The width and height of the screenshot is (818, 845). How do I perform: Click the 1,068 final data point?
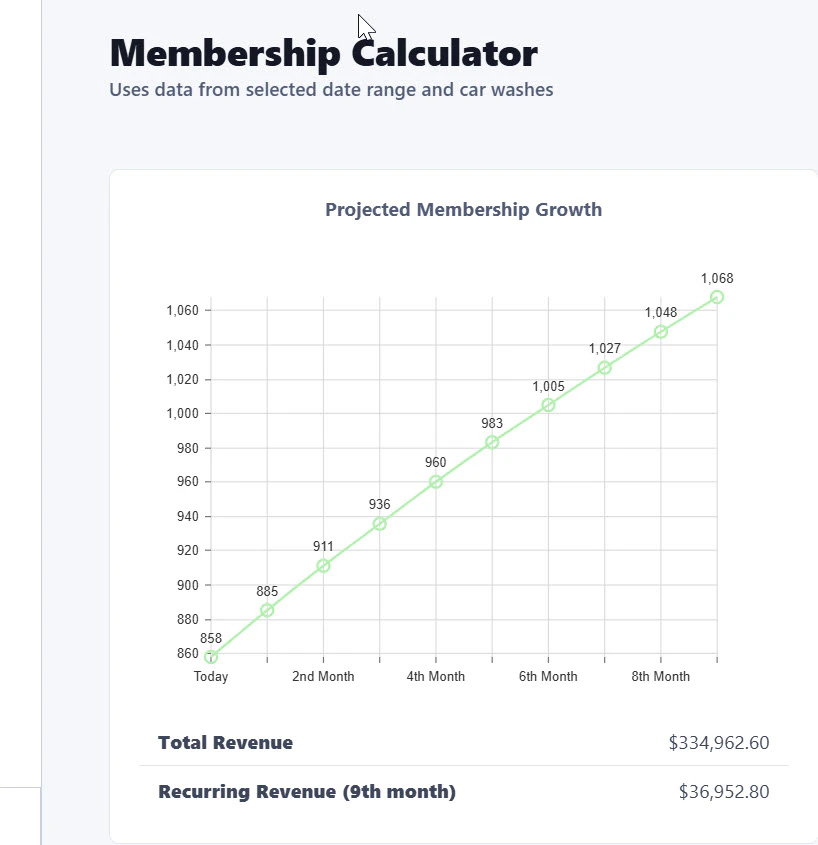pyautogui.click(x=717, y=297)
